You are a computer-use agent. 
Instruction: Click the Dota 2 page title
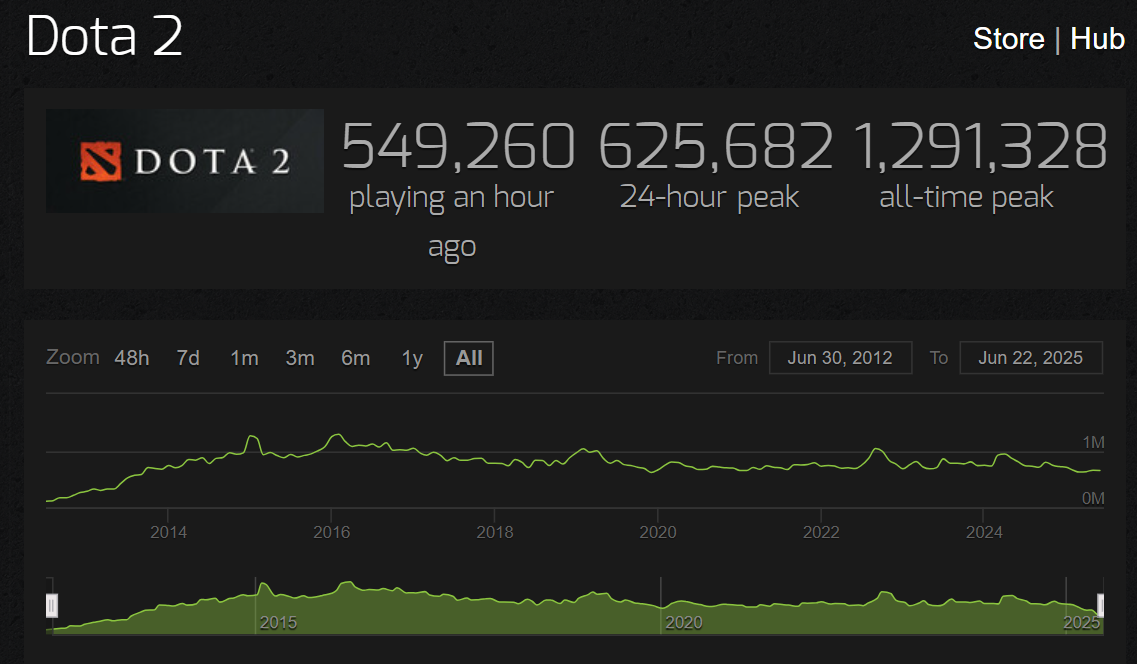click(x=104, y=36)
